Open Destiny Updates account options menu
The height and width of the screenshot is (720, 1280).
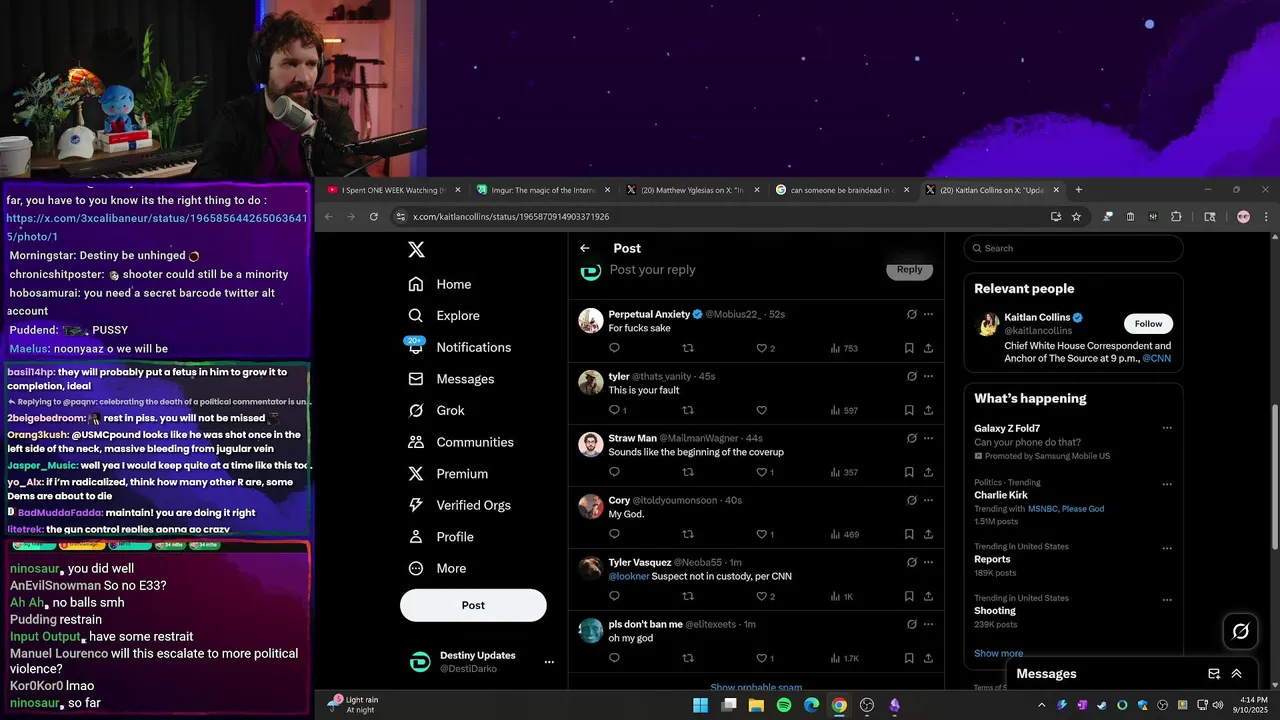pyautogui.click(x=548, y=662)
